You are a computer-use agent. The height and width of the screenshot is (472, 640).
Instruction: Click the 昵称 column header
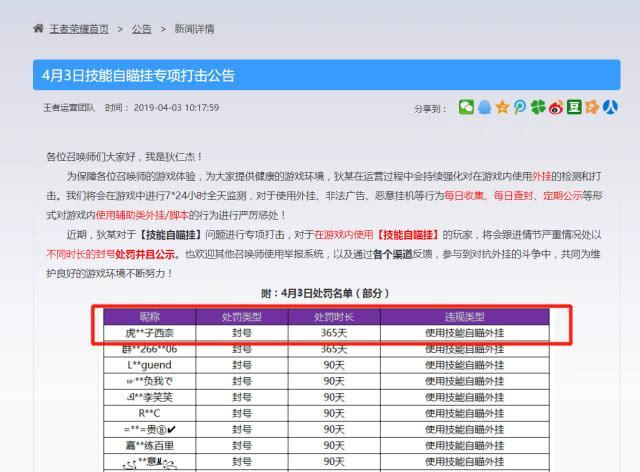click(150, 317)
